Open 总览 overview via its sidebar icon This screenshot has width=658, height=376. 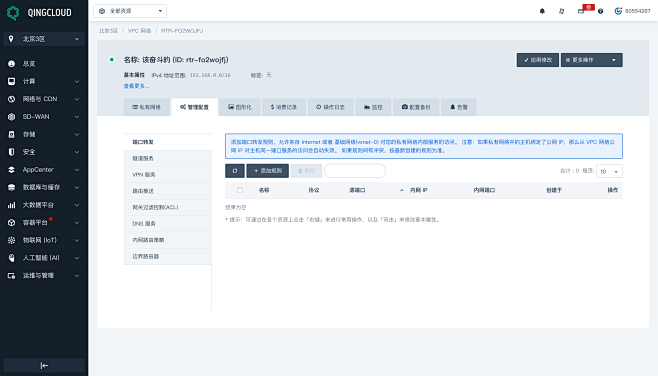click(x=11, y=64)
